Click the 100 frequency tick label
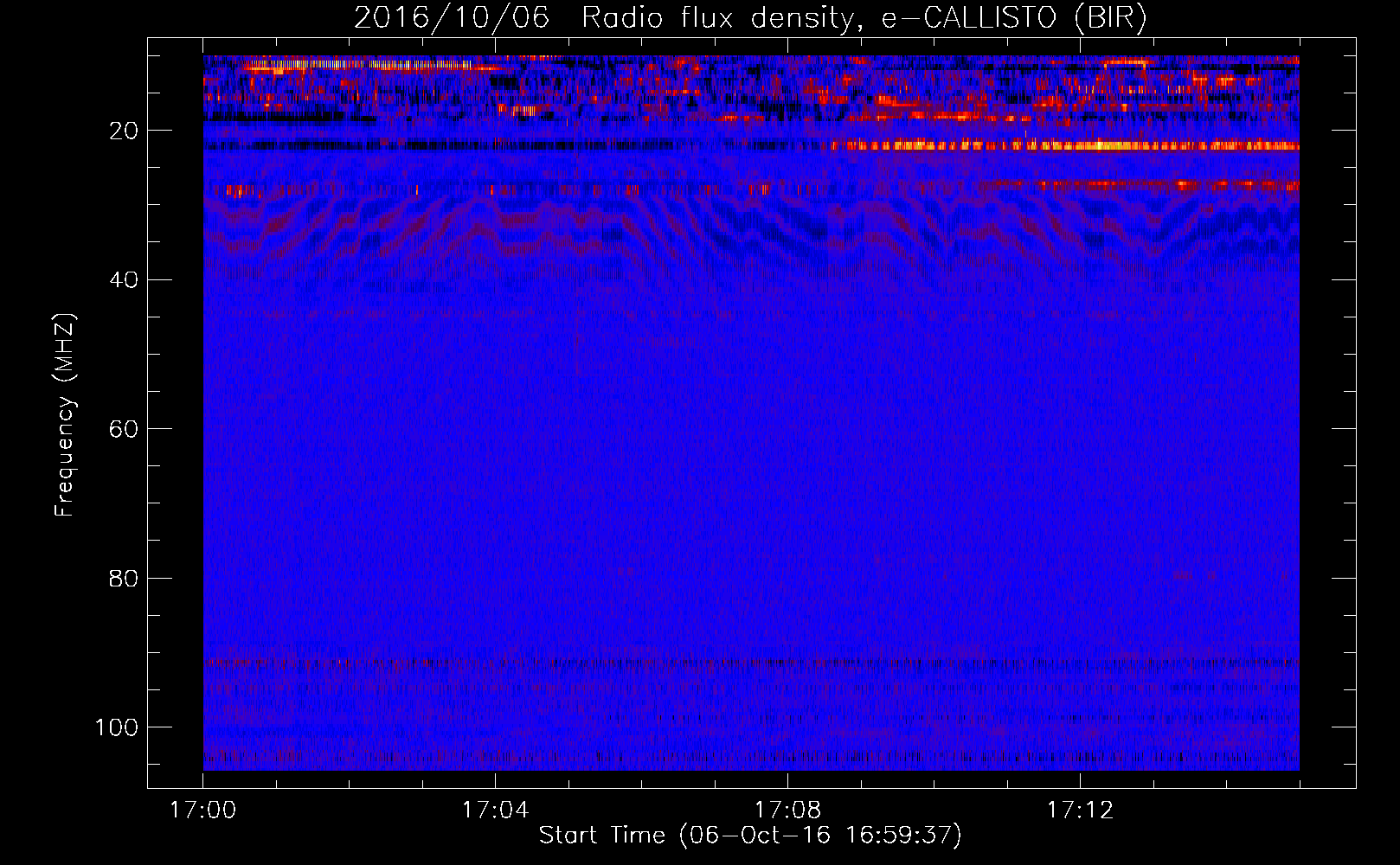Viewport: 1400px width, 865px height. click(x=117, y=727)
